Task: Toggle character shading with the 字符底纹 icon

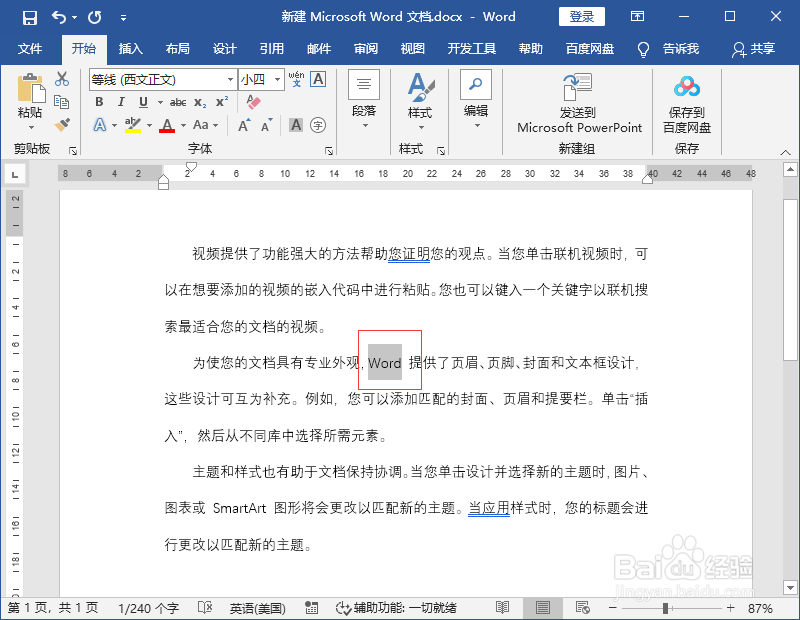Action: [297, 125]
